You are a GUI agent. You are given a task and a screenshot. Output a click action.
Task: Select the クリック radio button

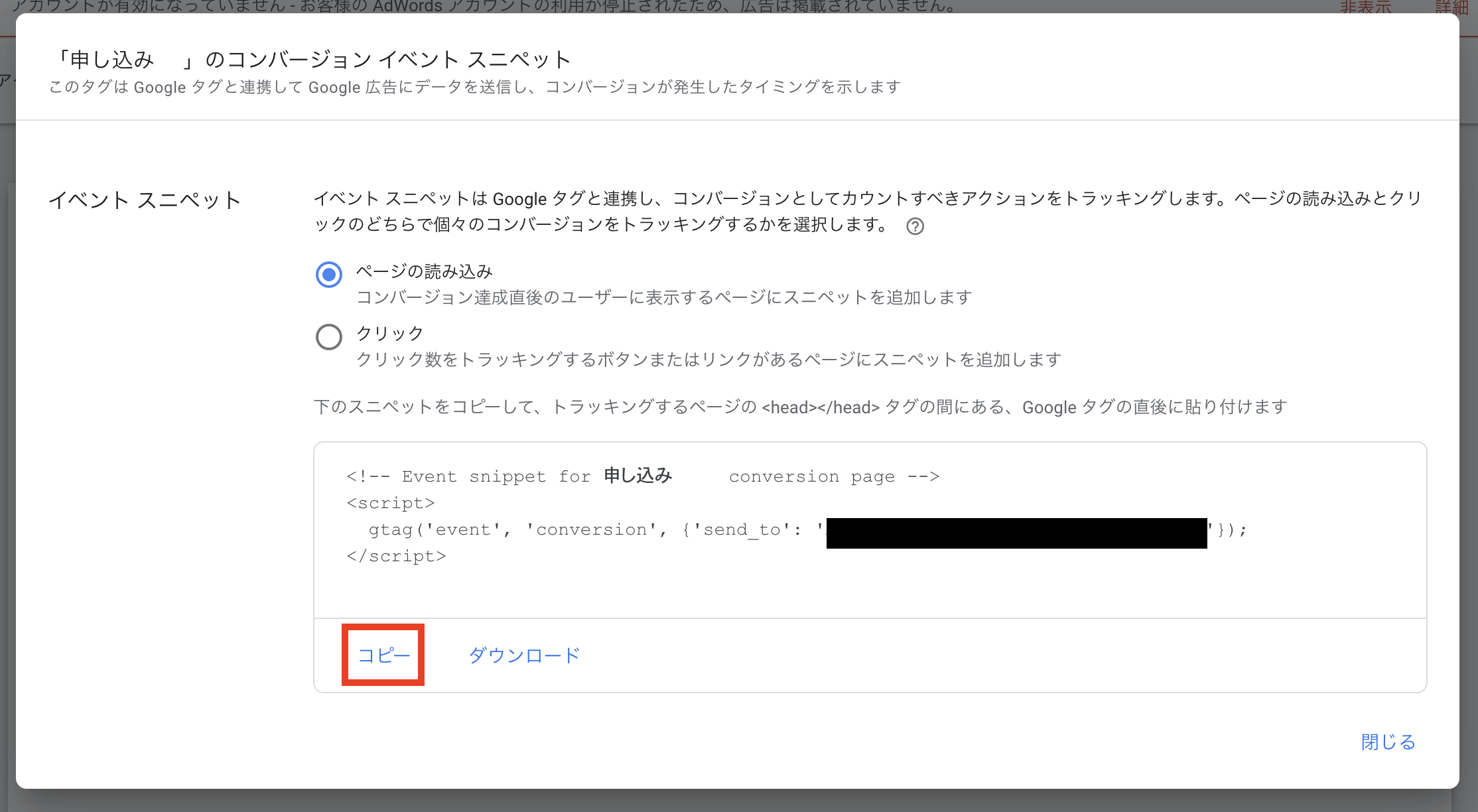pyautogui.click(x=329, y=336)
